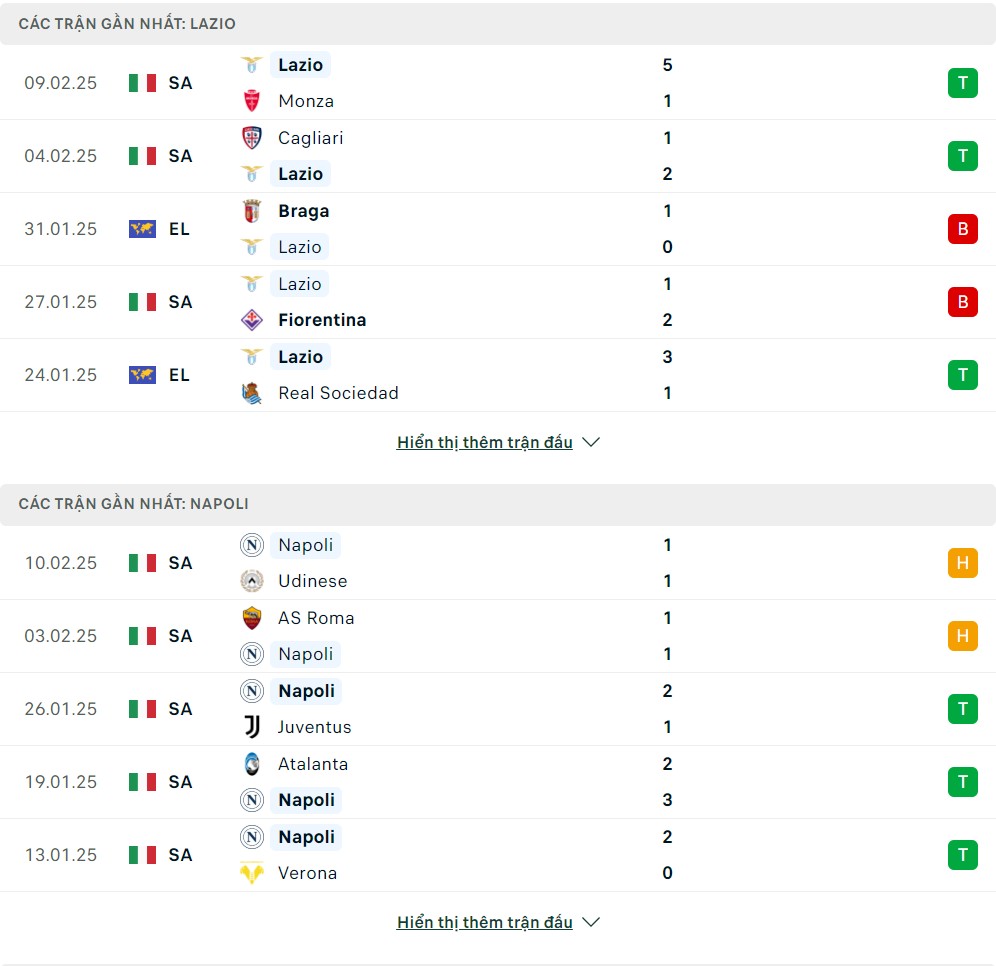Click red B badge for Braga-Lazio match
Screen dimensions: 996x966
click(962, 229)
